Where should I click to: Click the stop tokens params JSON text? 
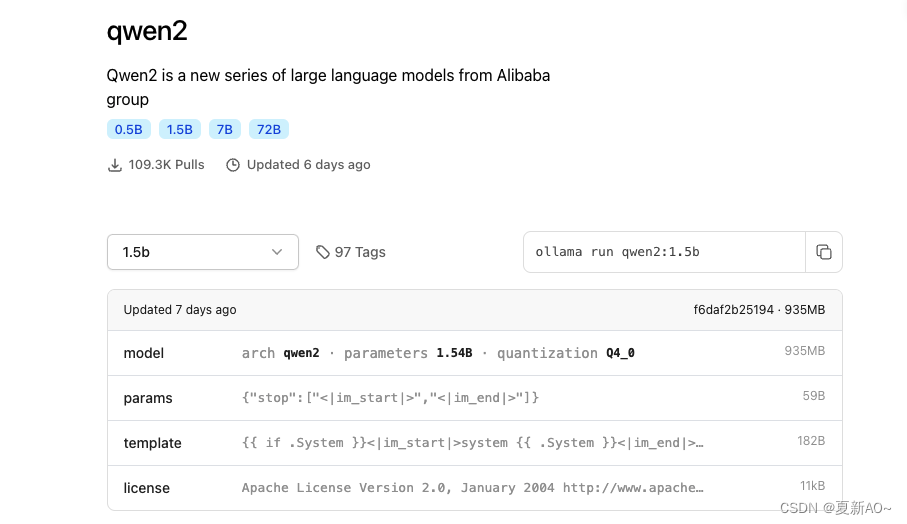pos(390,398)
